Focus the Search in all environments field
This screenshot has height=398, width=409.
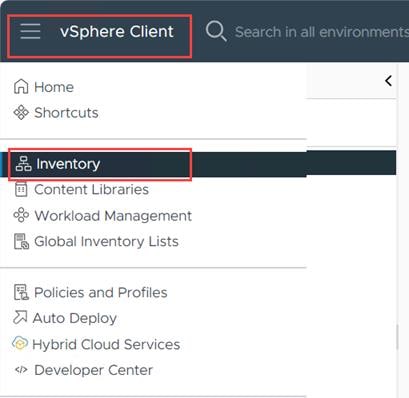click(x=322, y=32)
